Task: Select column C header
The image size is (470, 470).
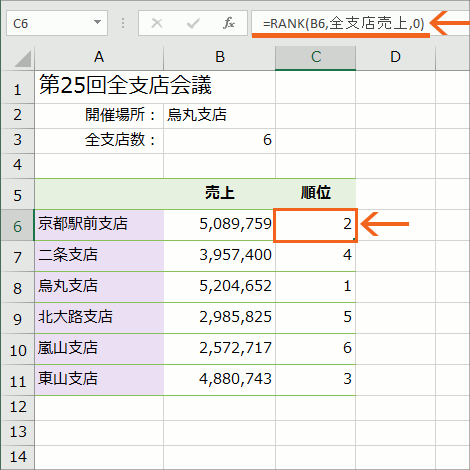Action: click(316, 57)
